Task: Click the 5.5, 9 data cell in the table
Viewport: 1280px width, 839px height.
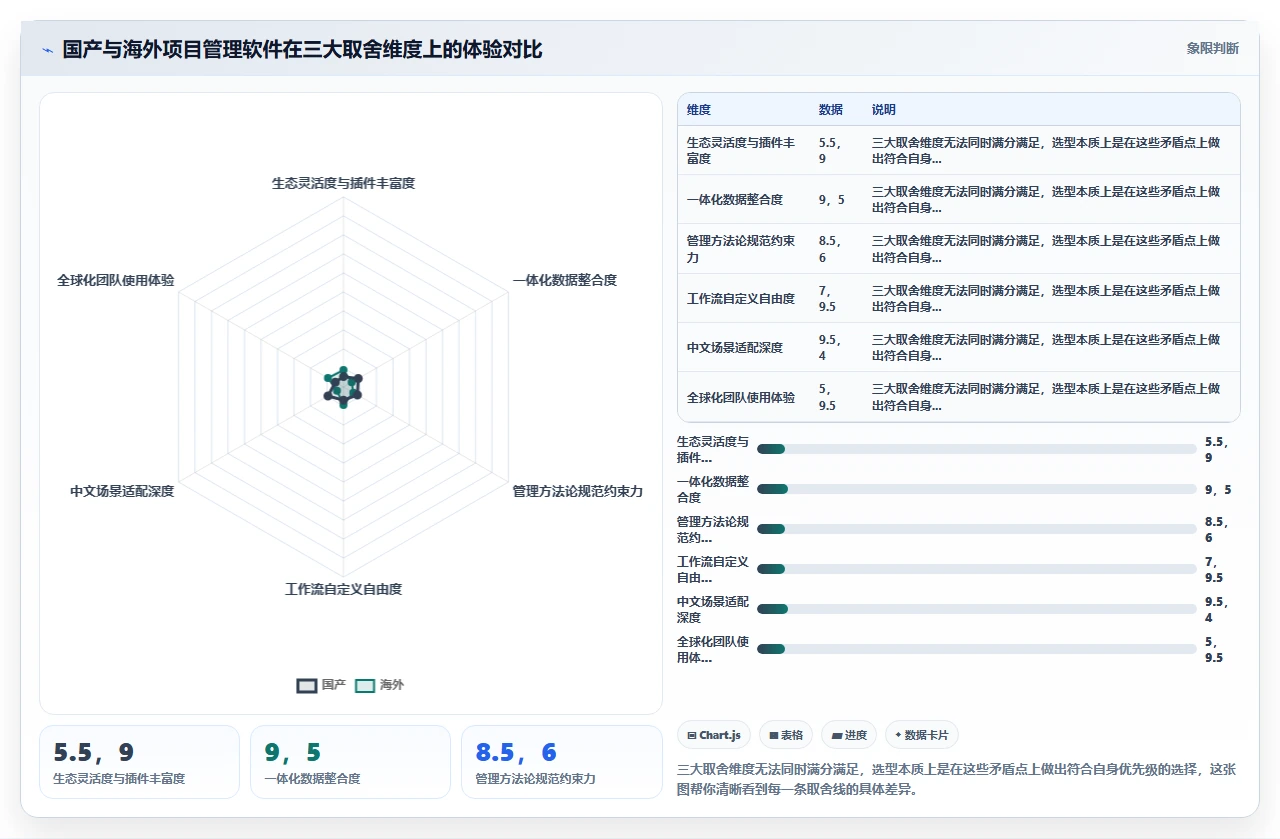Action: 829,150
